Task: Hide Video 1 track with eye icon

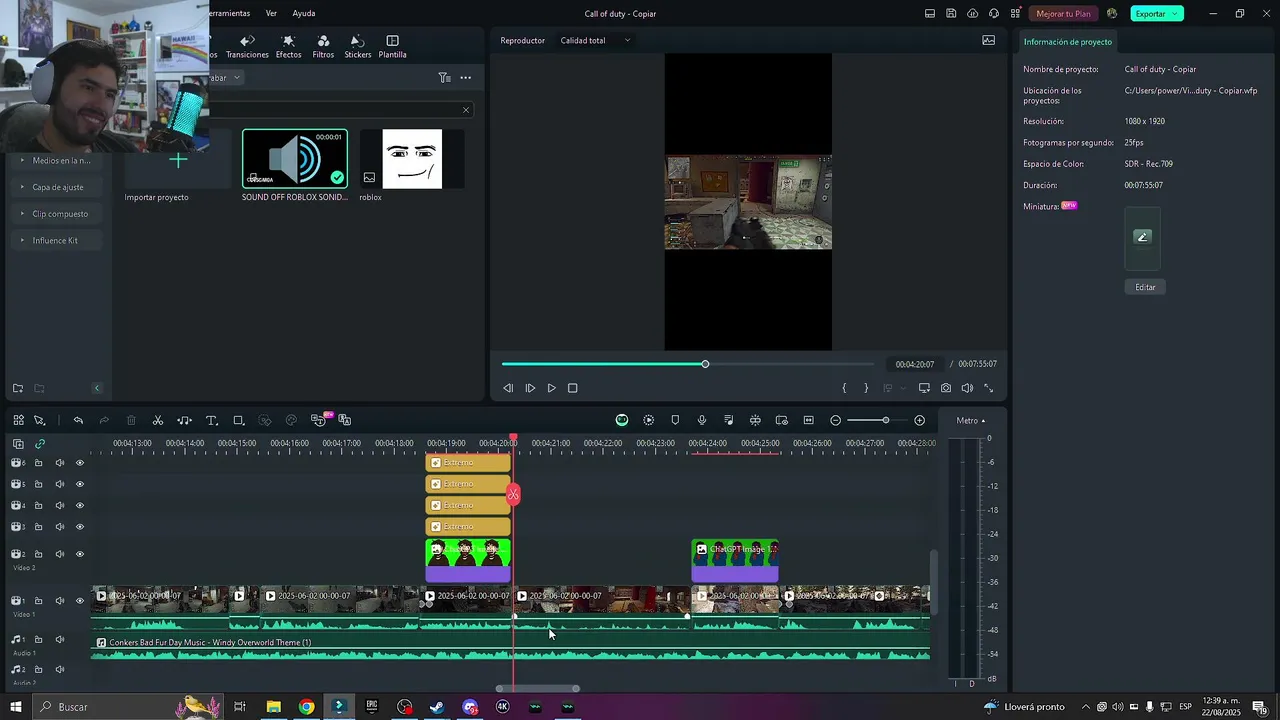Action: pyautogui.click(x=80, y=601)
